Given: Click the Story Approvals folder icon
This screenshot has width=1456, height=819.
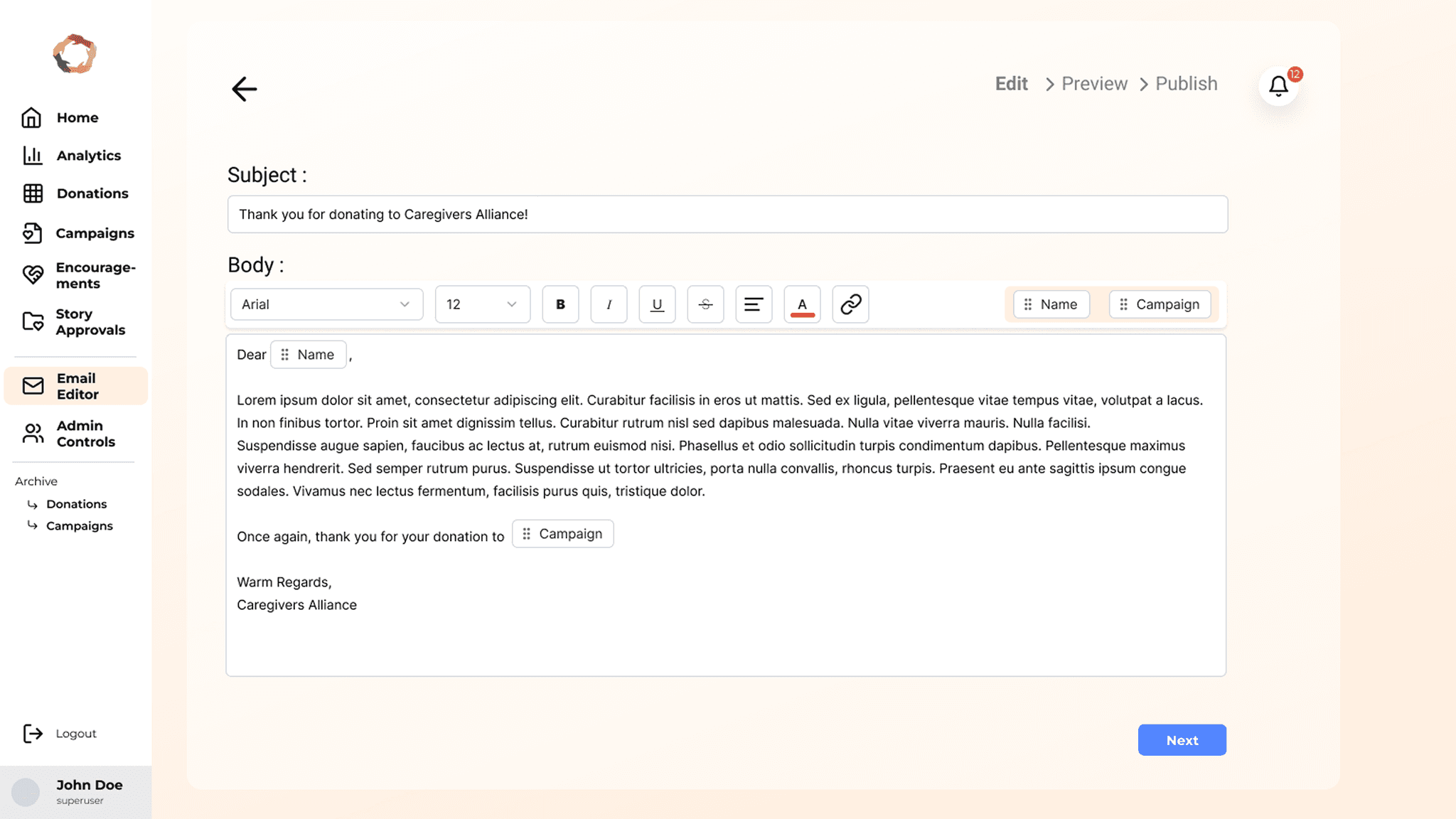Looking at the screenshot, I should [x=33, y=322].
